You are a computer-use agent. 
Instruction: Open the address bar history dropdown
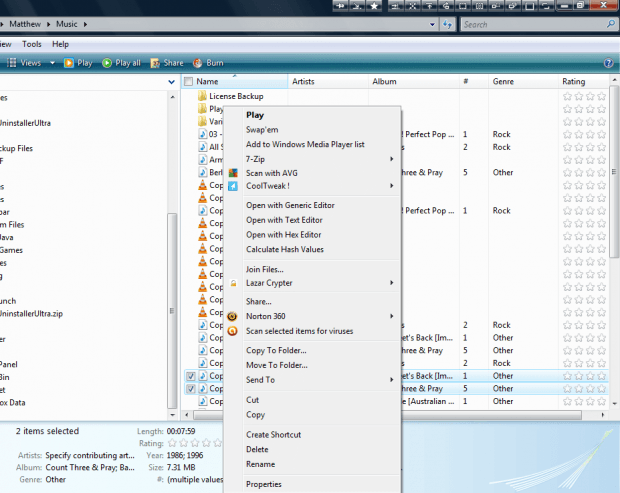[432, 25]
